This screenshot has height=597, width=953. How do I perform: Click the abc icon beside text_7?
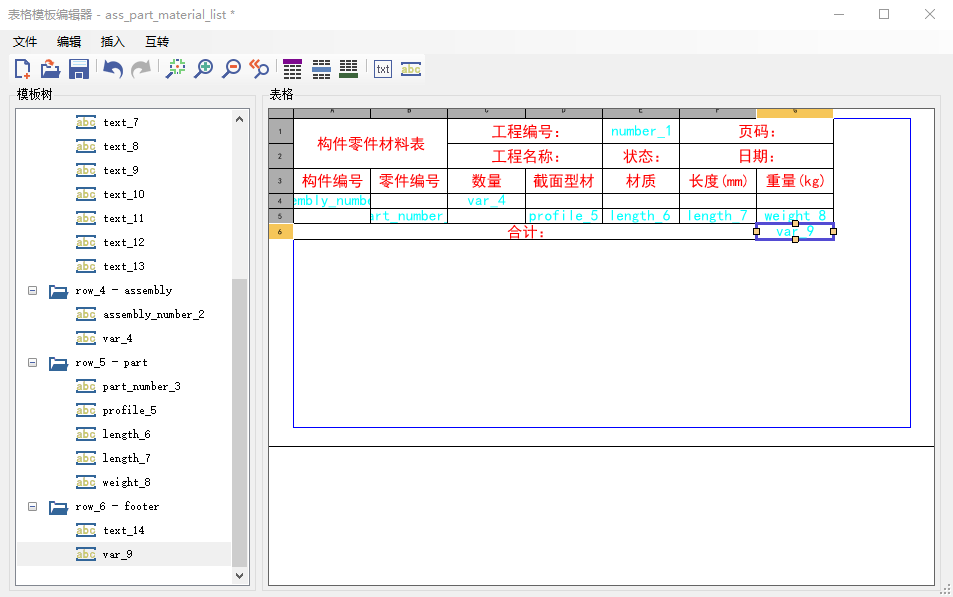(86, 122)
